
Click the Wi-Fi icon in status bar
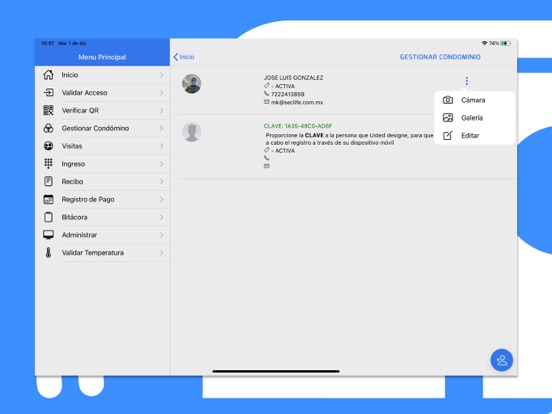[484, 43]
